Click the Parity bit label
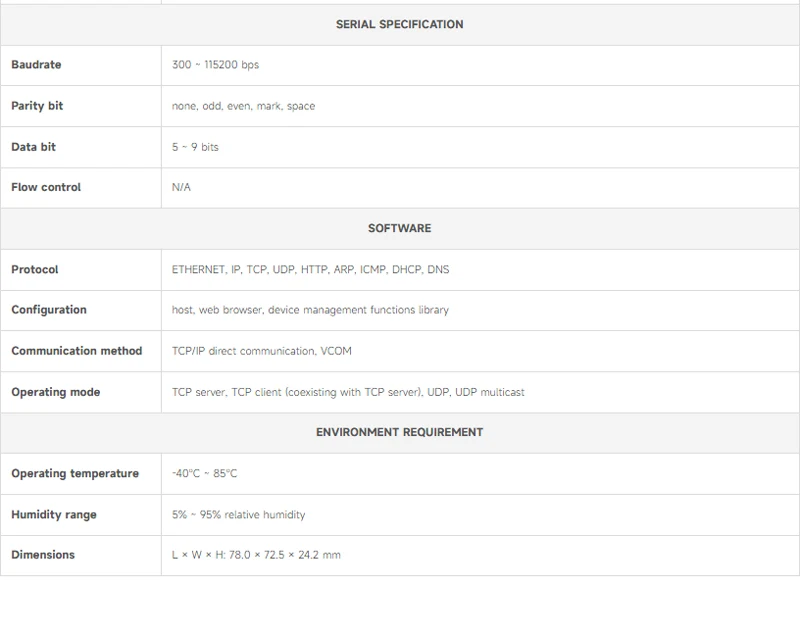This screenshot has height=618, width=800. click(x=37, y=106)
